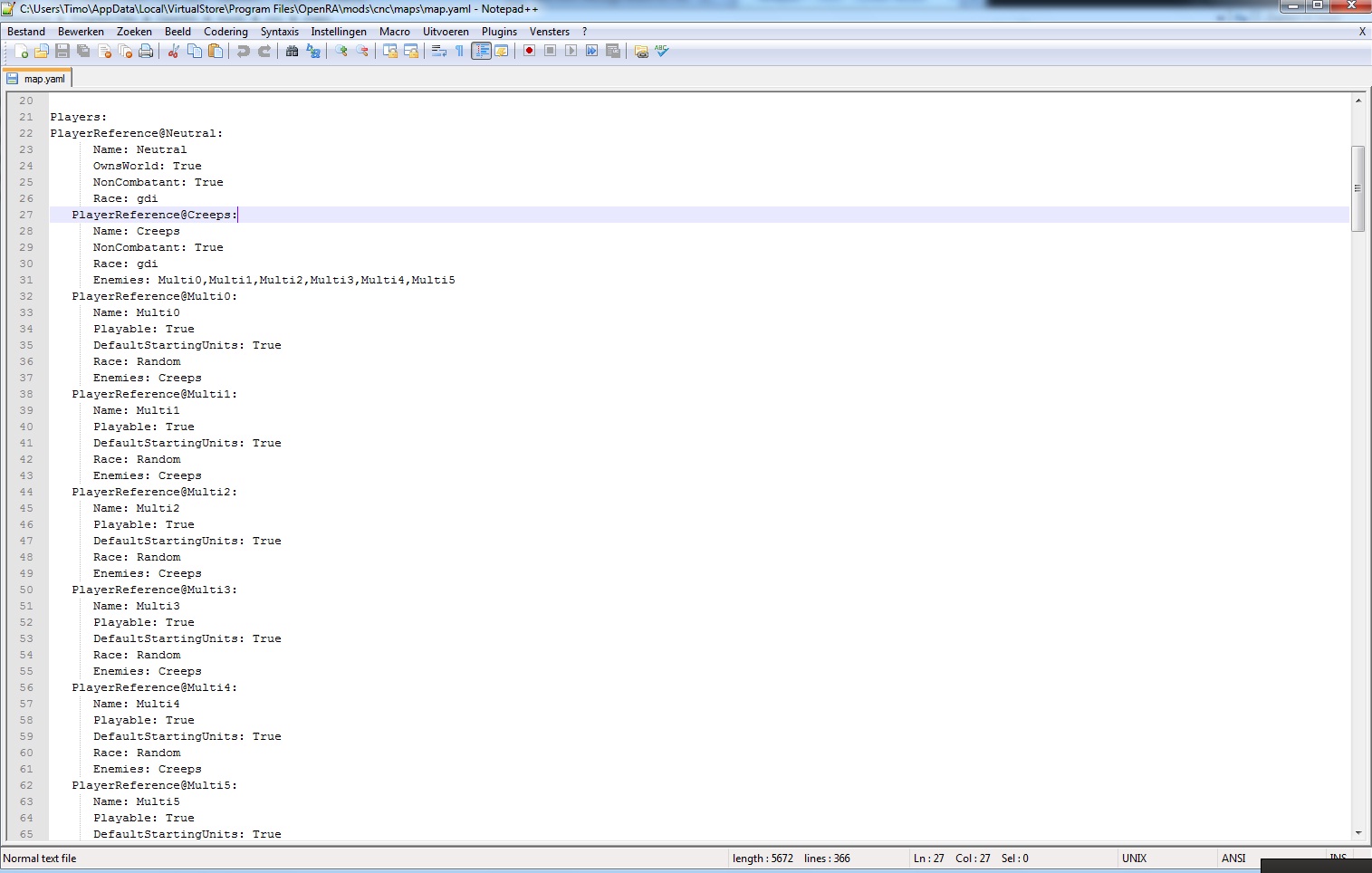The width and height of the screenshot is (1372, 873).
Task: Undo the last edit
Action: (244, 52)
